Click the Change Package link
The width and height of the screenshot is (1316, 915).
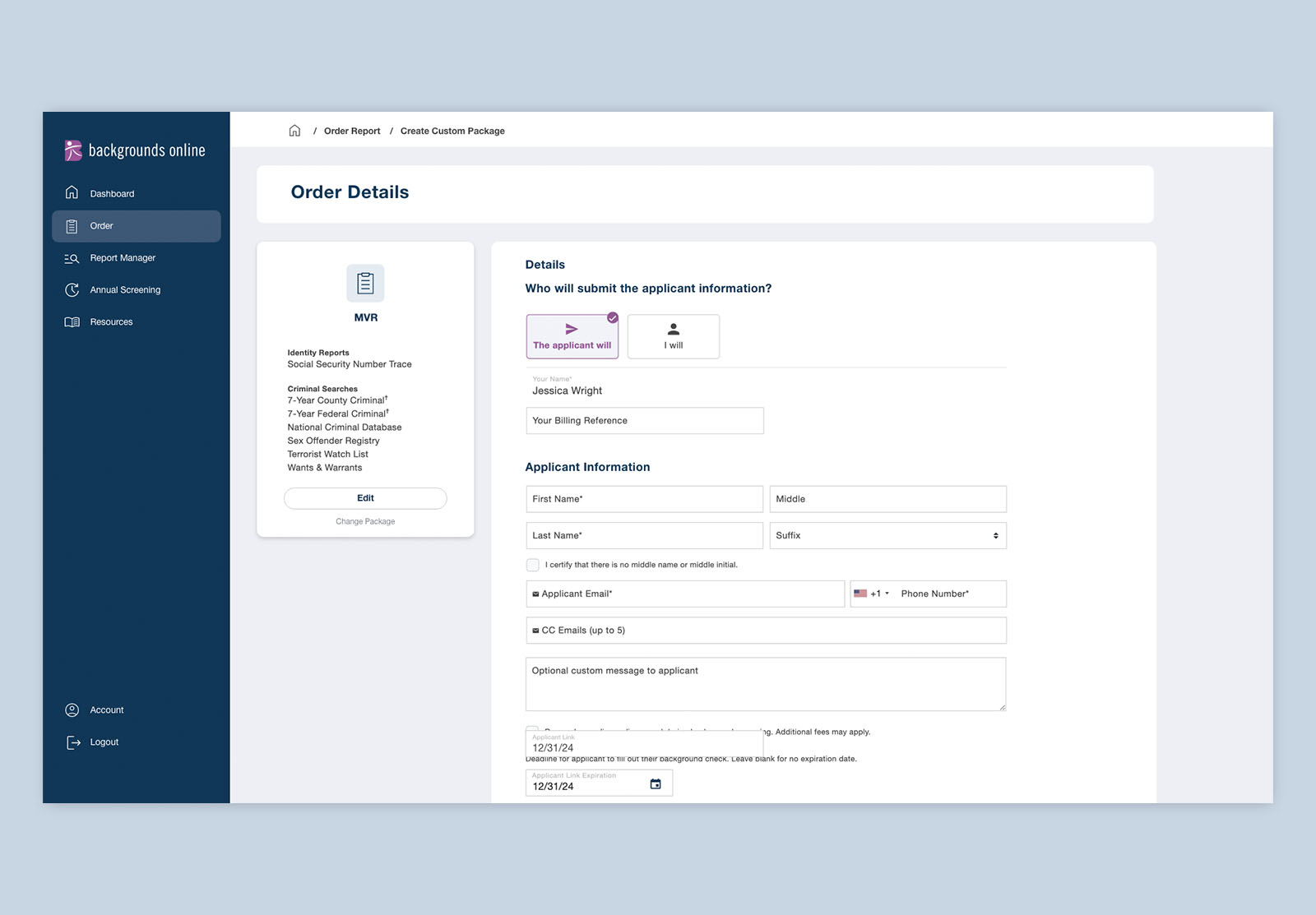point(365,521)
